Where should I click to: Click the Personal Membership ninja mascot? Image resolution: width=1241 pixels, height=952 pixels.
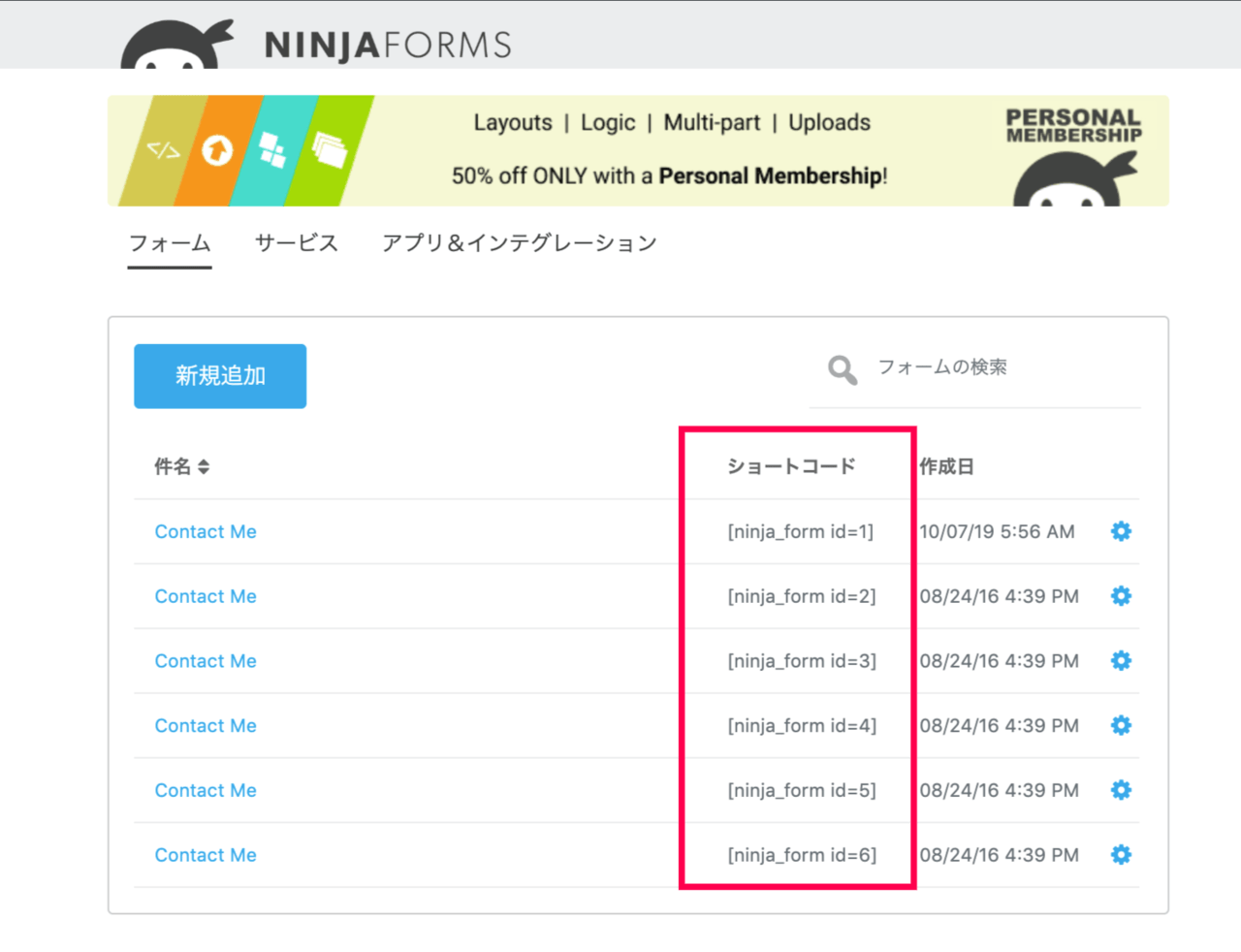tap(1074, 179)
